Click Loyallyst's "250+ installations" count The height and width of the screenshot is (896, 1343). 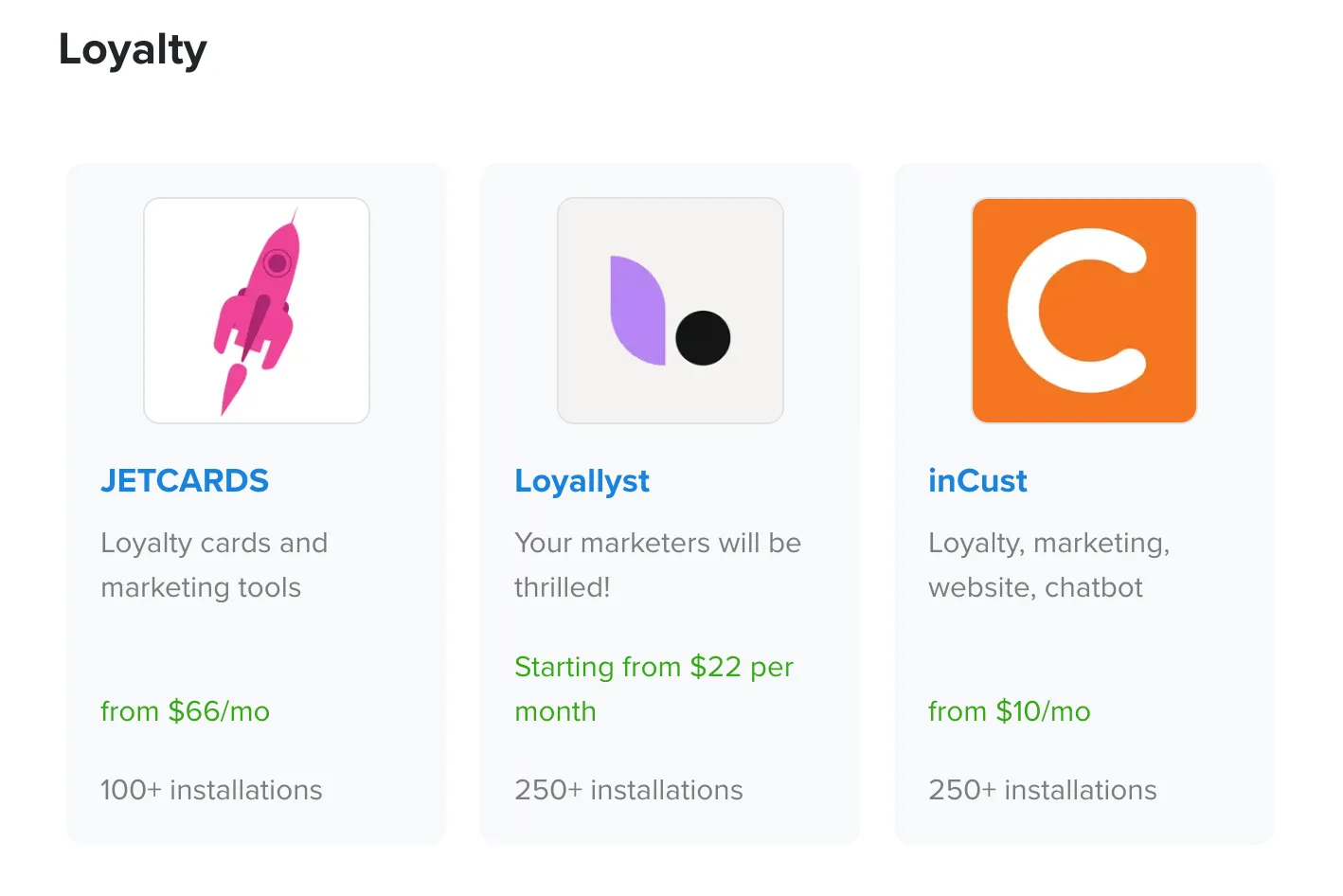point(629,790)
